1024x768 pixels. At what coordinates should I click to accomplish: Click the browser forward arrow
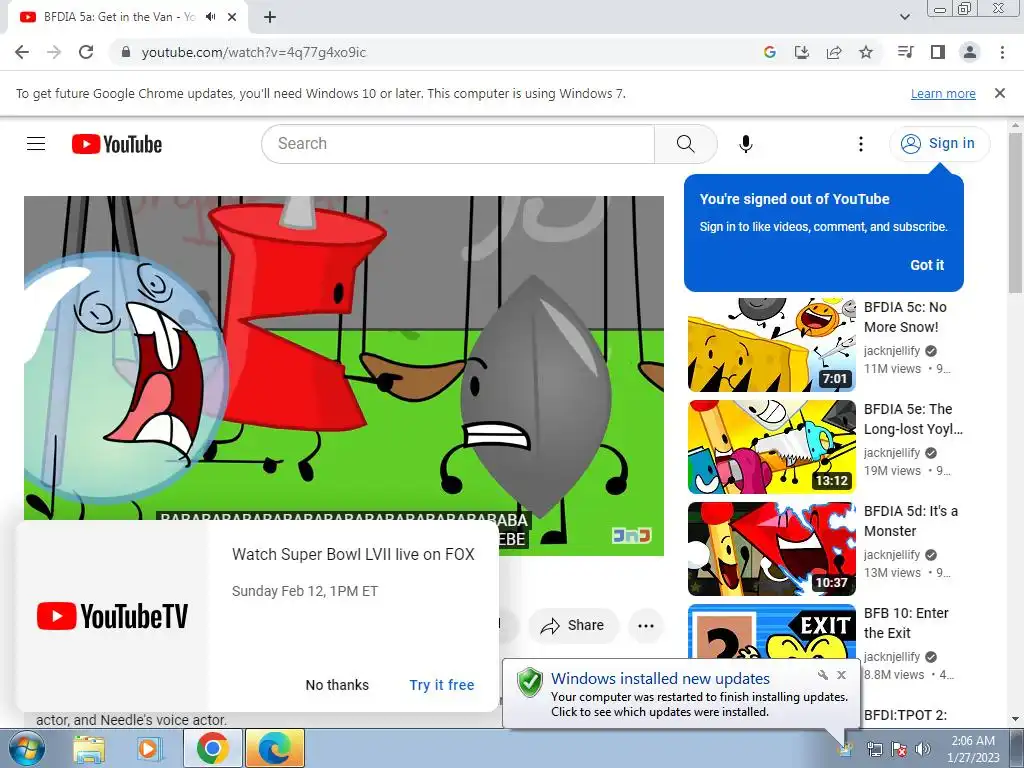tap(54, 52)
